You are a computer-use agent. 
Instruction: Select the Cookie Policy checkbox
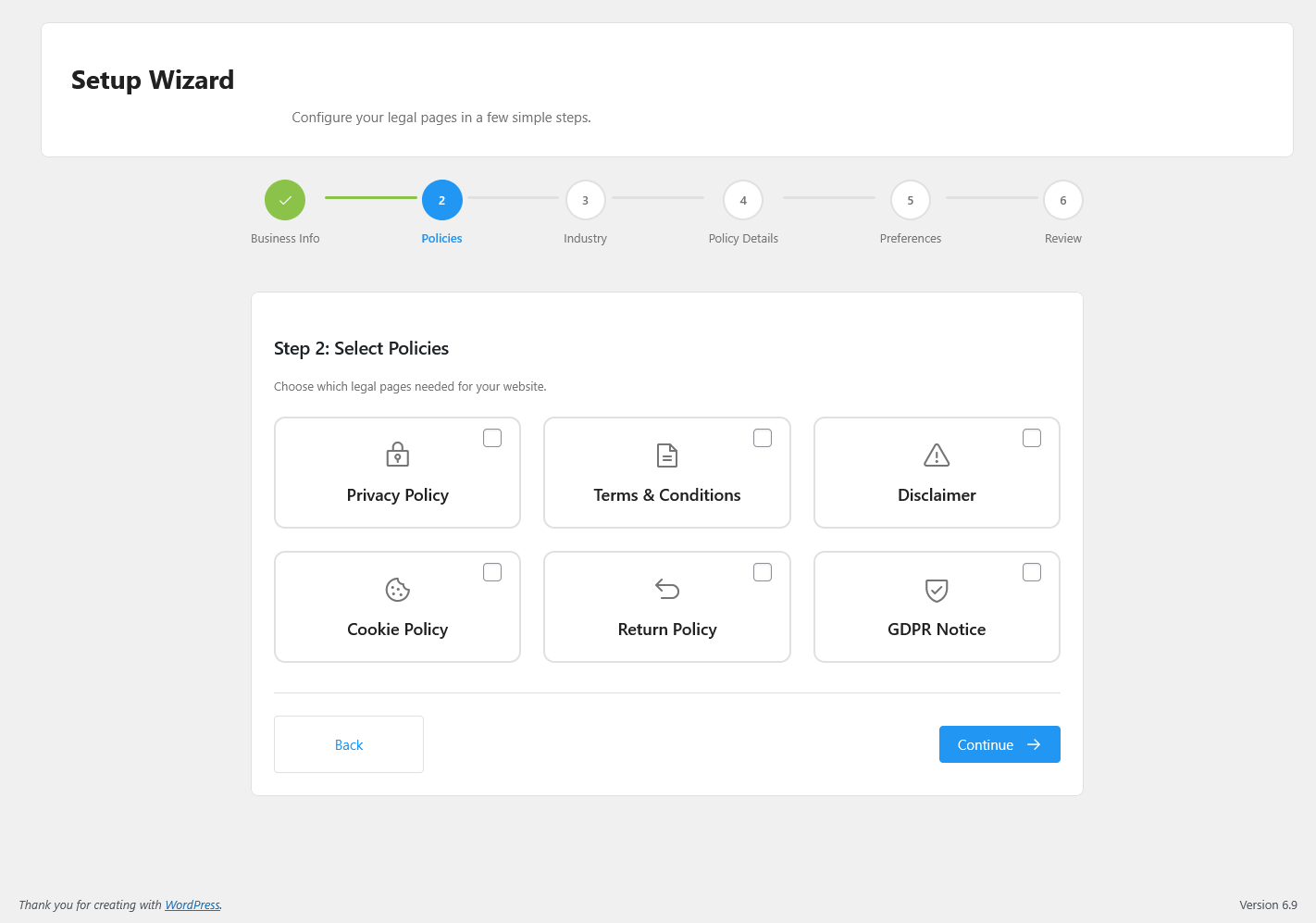(x=492, y=572)
